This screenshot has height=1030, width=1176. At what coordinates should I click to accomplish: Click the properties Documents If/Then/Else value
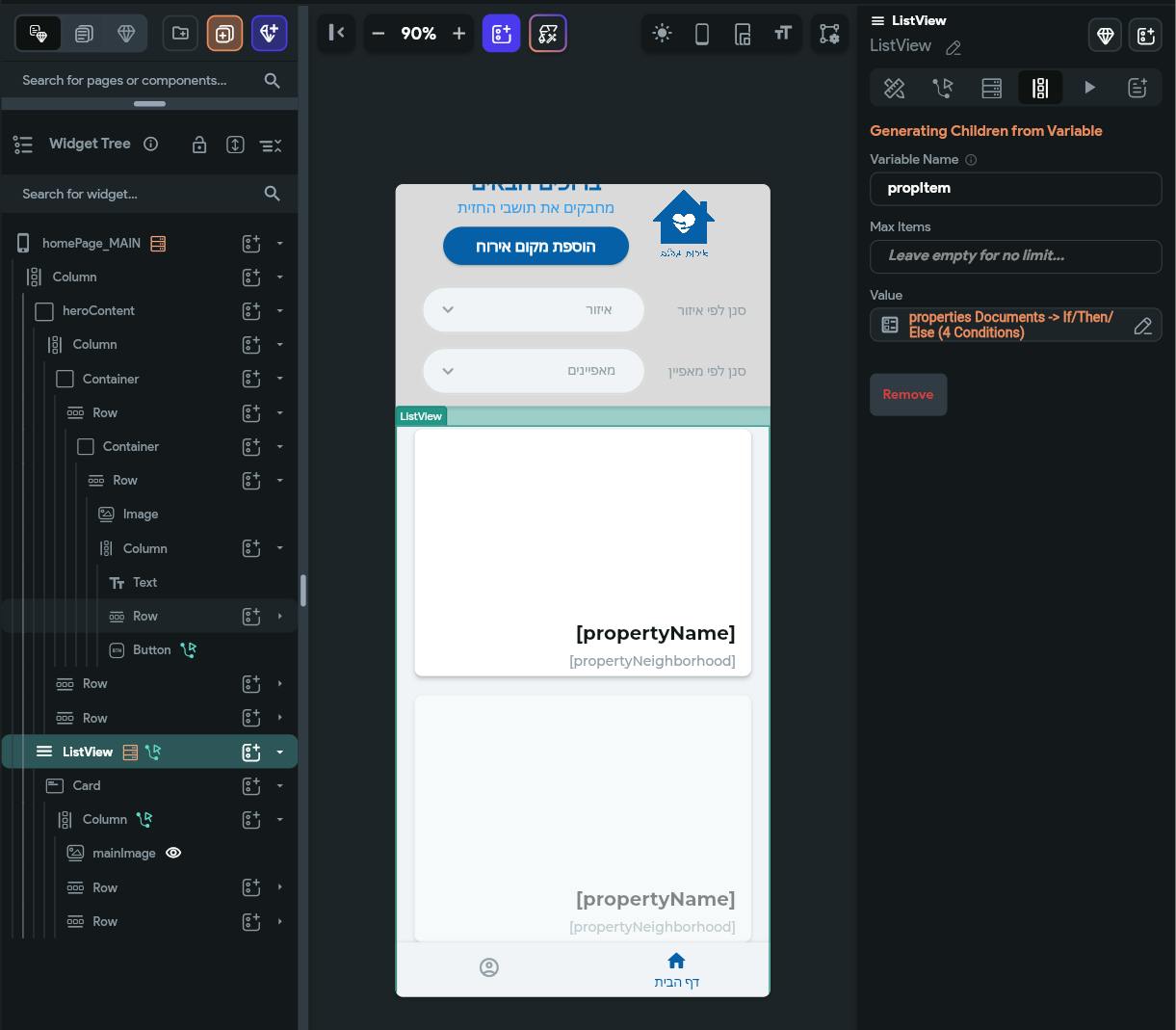[1010, 325]
